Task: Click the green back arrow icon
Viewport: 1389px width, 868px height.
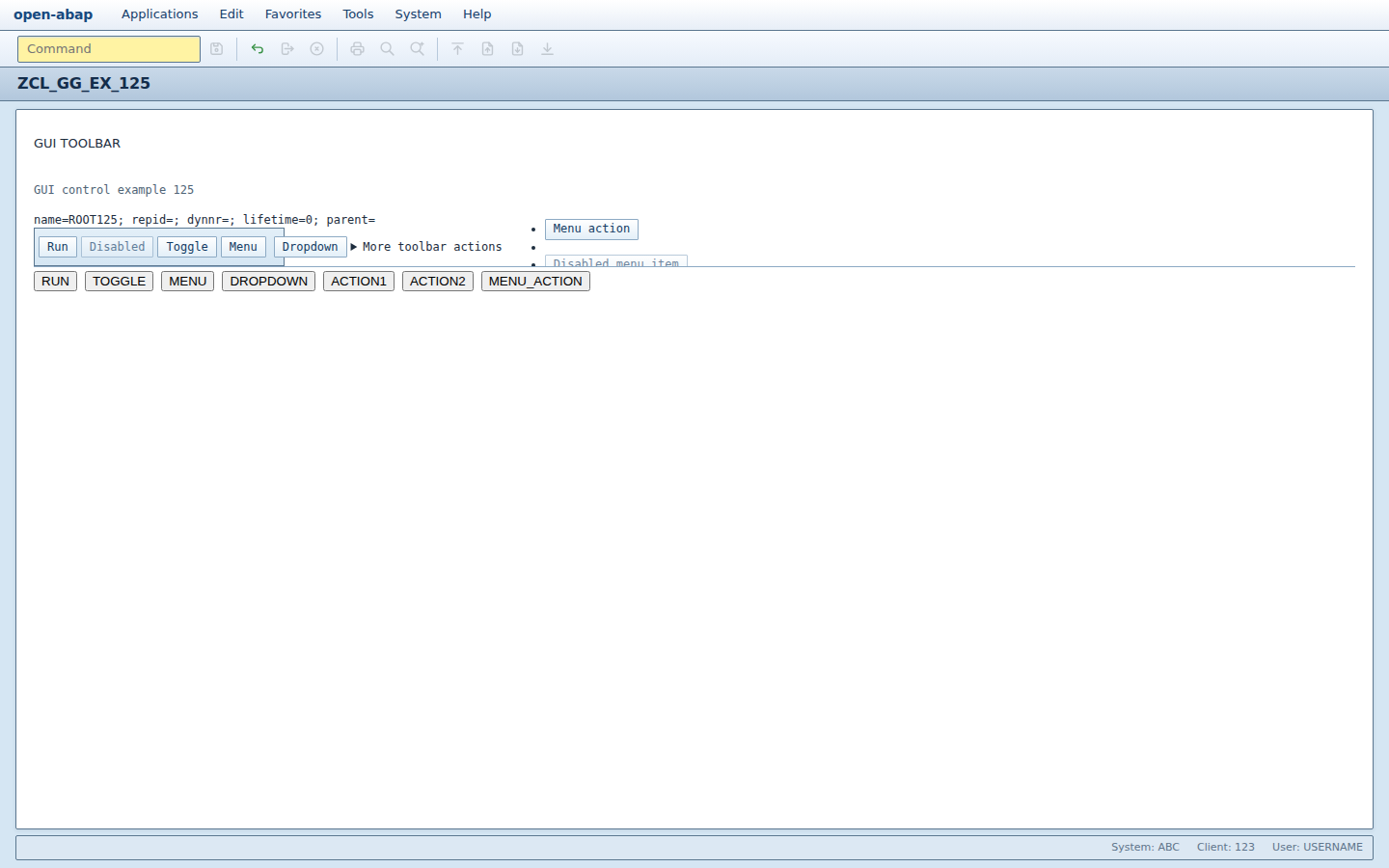Action: click(258, 49)
